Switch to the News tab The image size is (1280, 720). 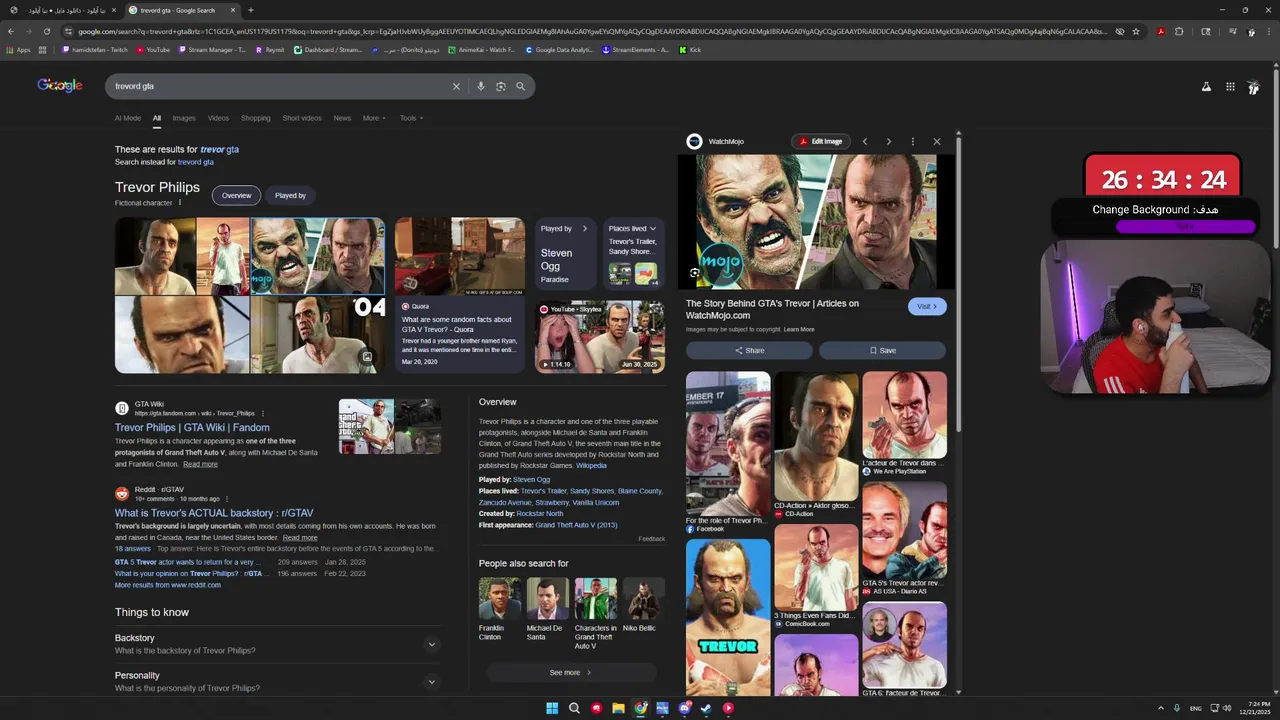[x=342, y=118]
